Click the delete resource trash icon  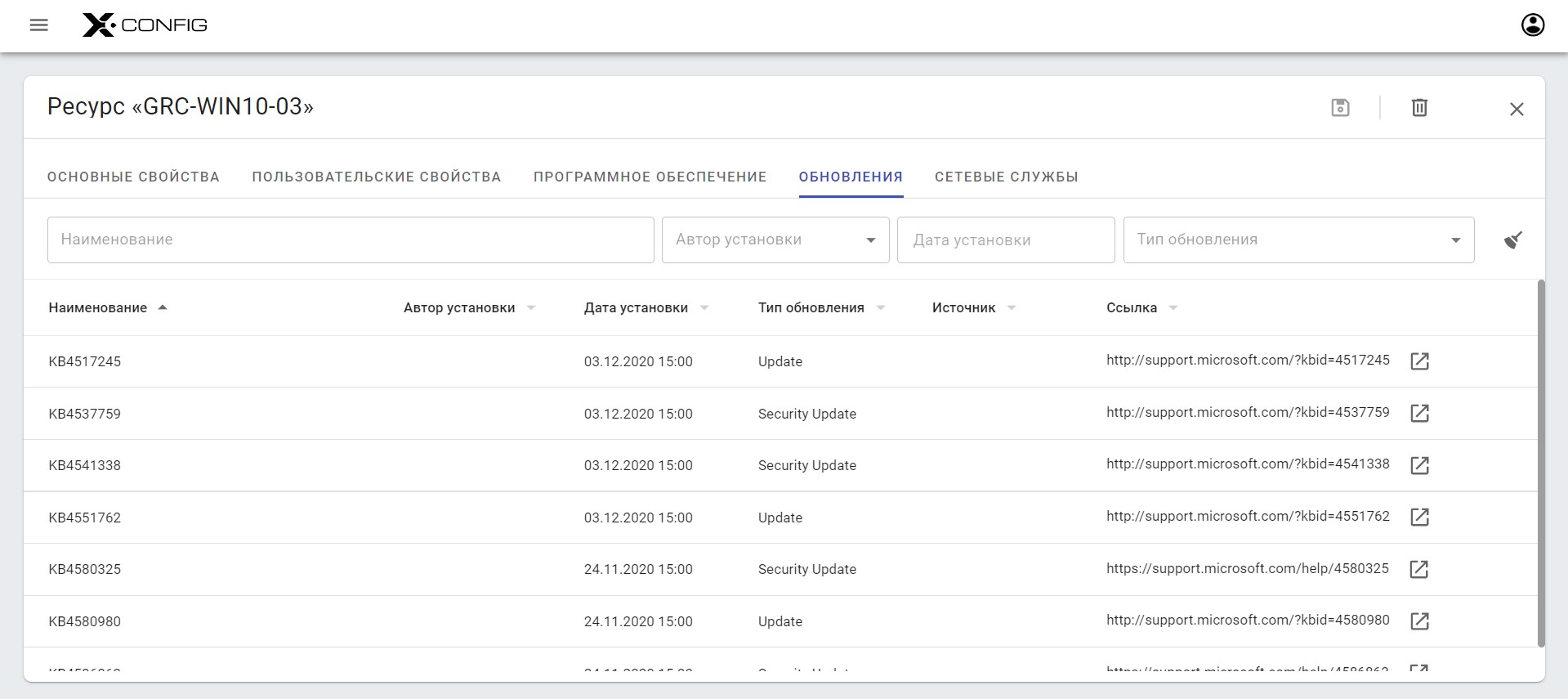[1419, 108]
